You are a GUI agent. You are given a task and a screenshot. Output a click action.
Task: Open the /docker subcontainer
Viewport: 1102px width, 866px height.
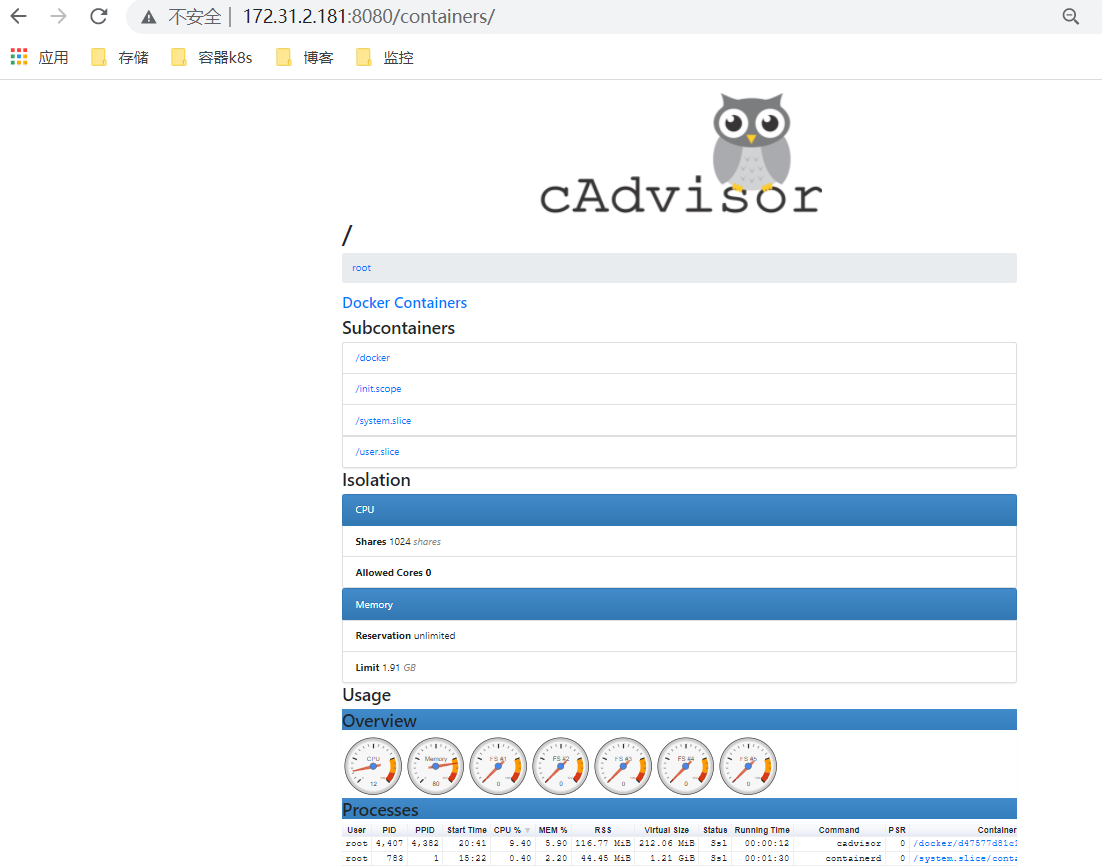click(x=372, y=358)
